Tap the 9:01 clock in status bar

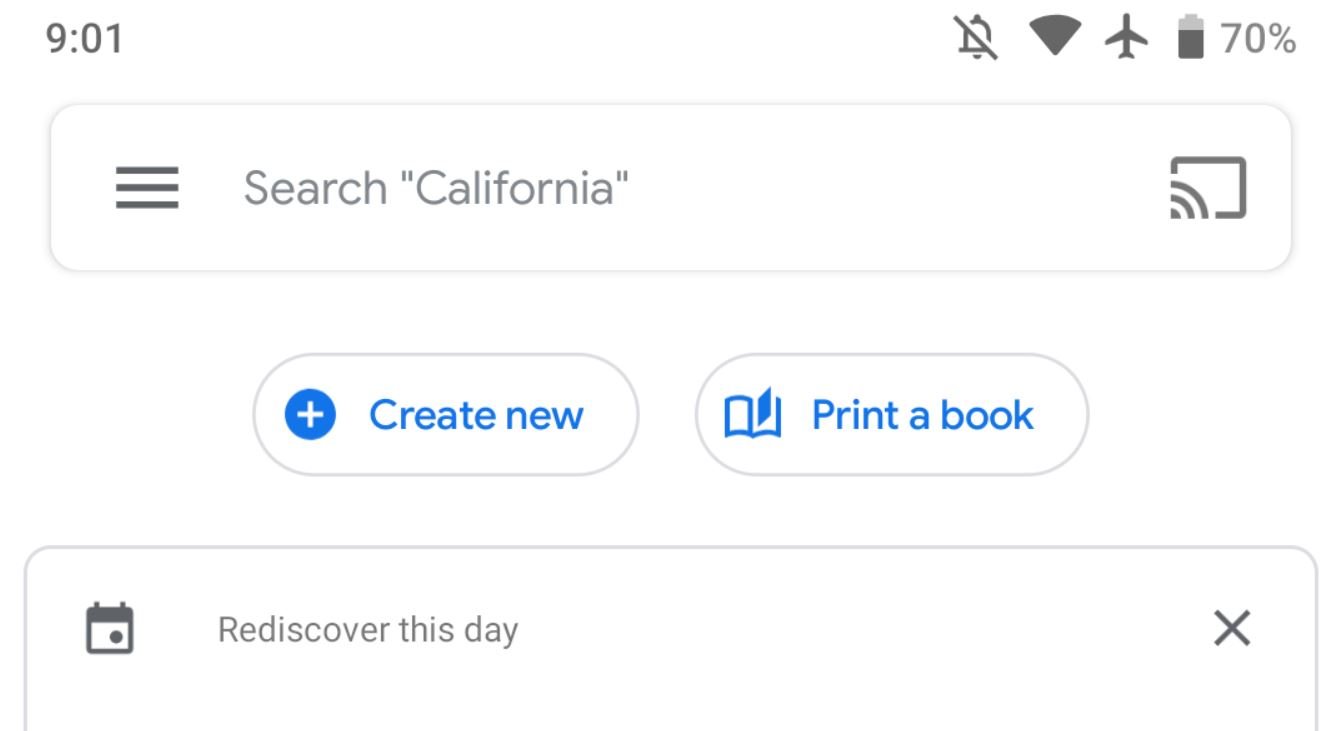(85, 40)
